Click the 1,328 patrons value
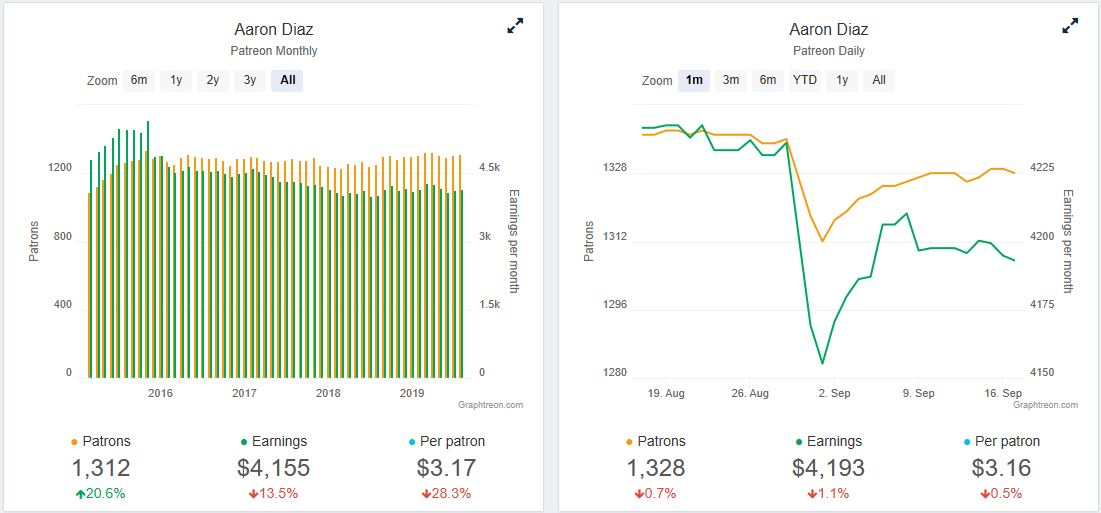1101x513 pixels. click(x=656, y=468)
